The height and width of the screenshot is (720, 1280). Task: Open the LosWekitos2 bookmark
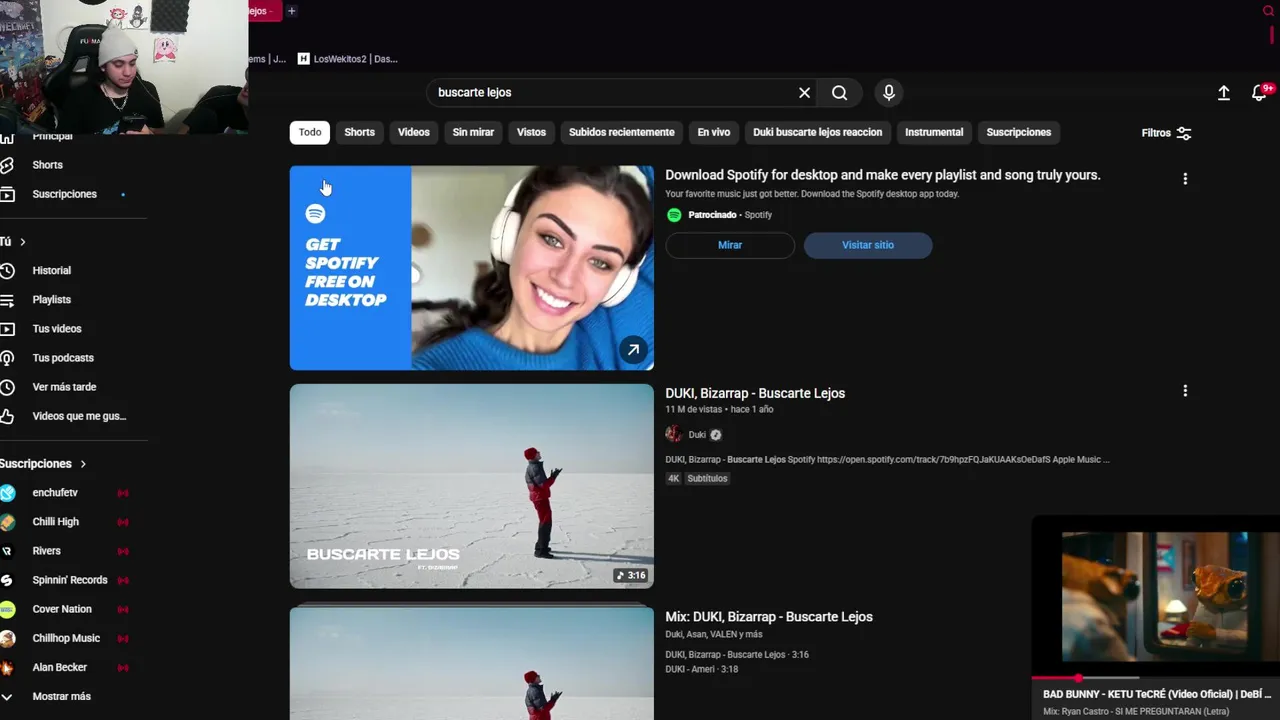(x=348, y=59)
